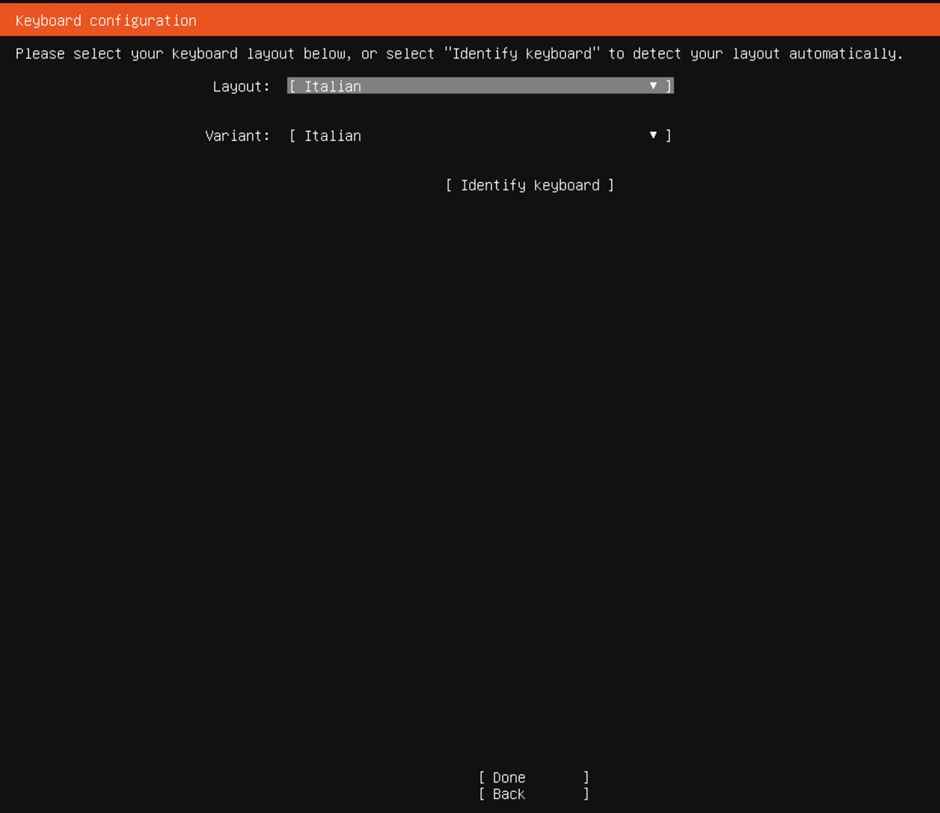Click the opening bracket of Done button
This screenshot has height=813, width=940.
[482, 777]
